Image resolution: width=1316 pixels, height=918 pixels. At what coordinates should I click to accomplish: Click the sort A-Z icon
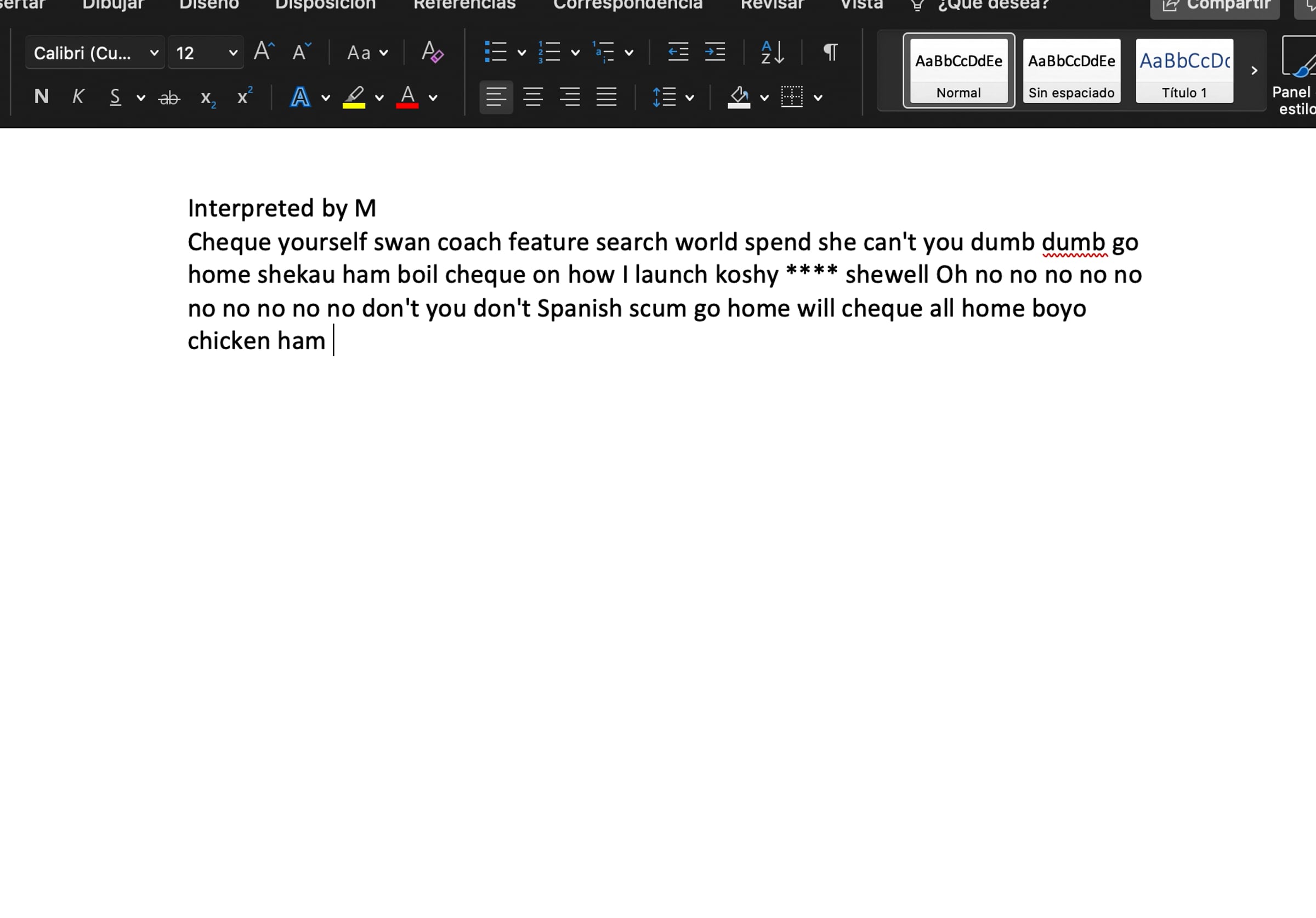(772, 53)
